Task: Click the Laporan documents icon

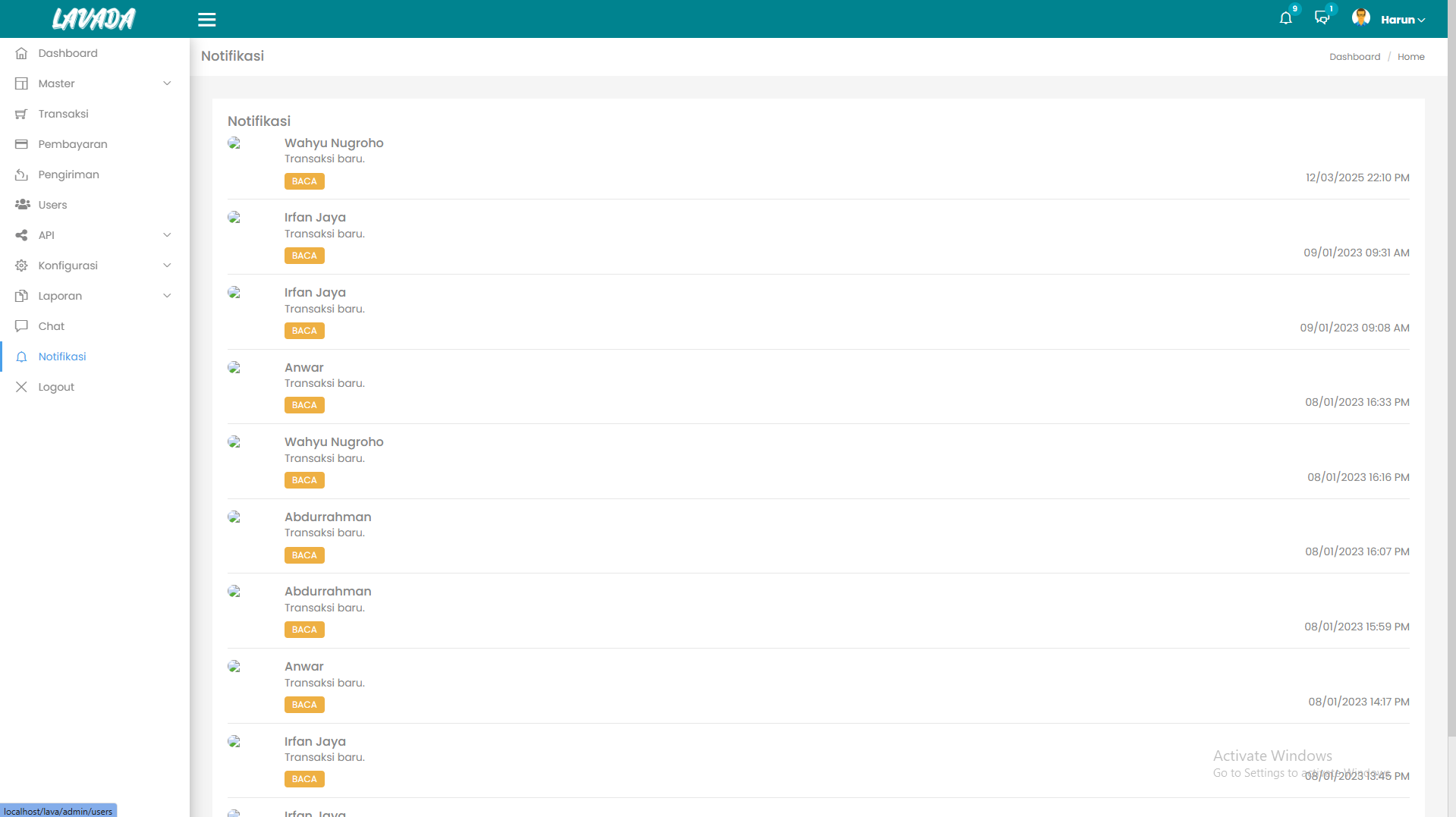Action: [21, 296]
